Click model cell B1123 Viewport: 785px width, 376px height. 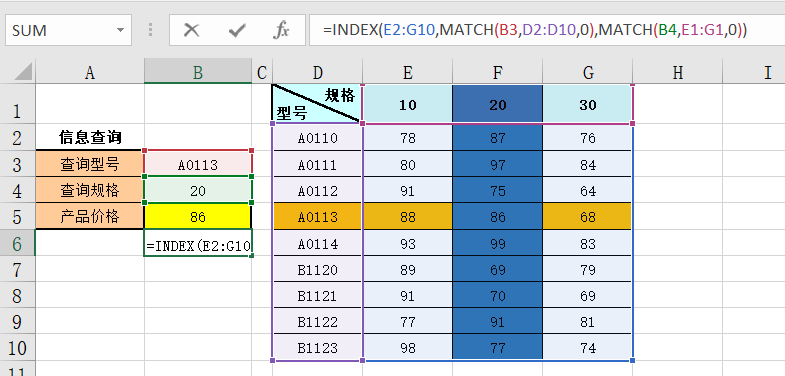[x=317, y=347]
